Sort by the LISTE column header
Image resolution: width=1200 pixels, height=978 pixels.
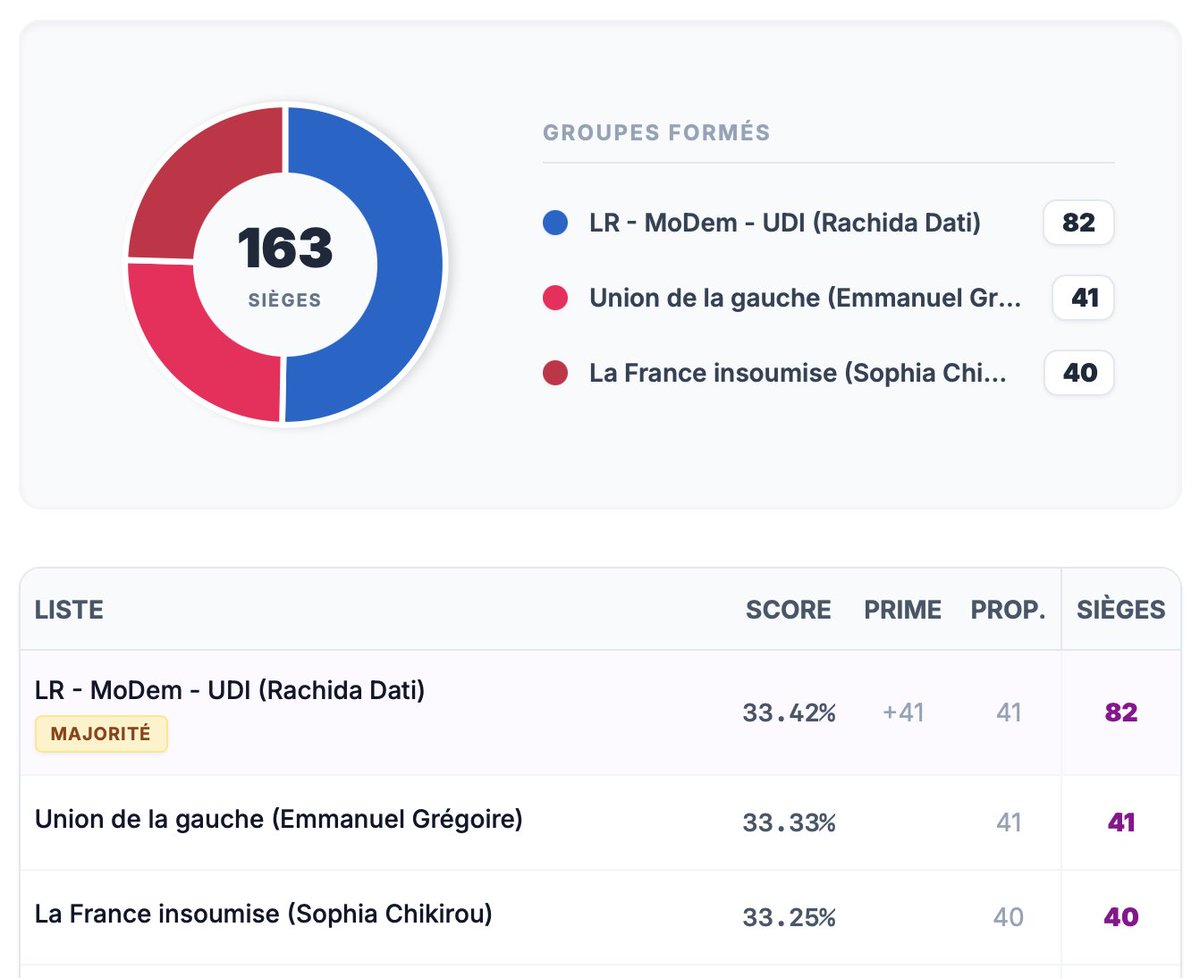click(x=69, y=610)
